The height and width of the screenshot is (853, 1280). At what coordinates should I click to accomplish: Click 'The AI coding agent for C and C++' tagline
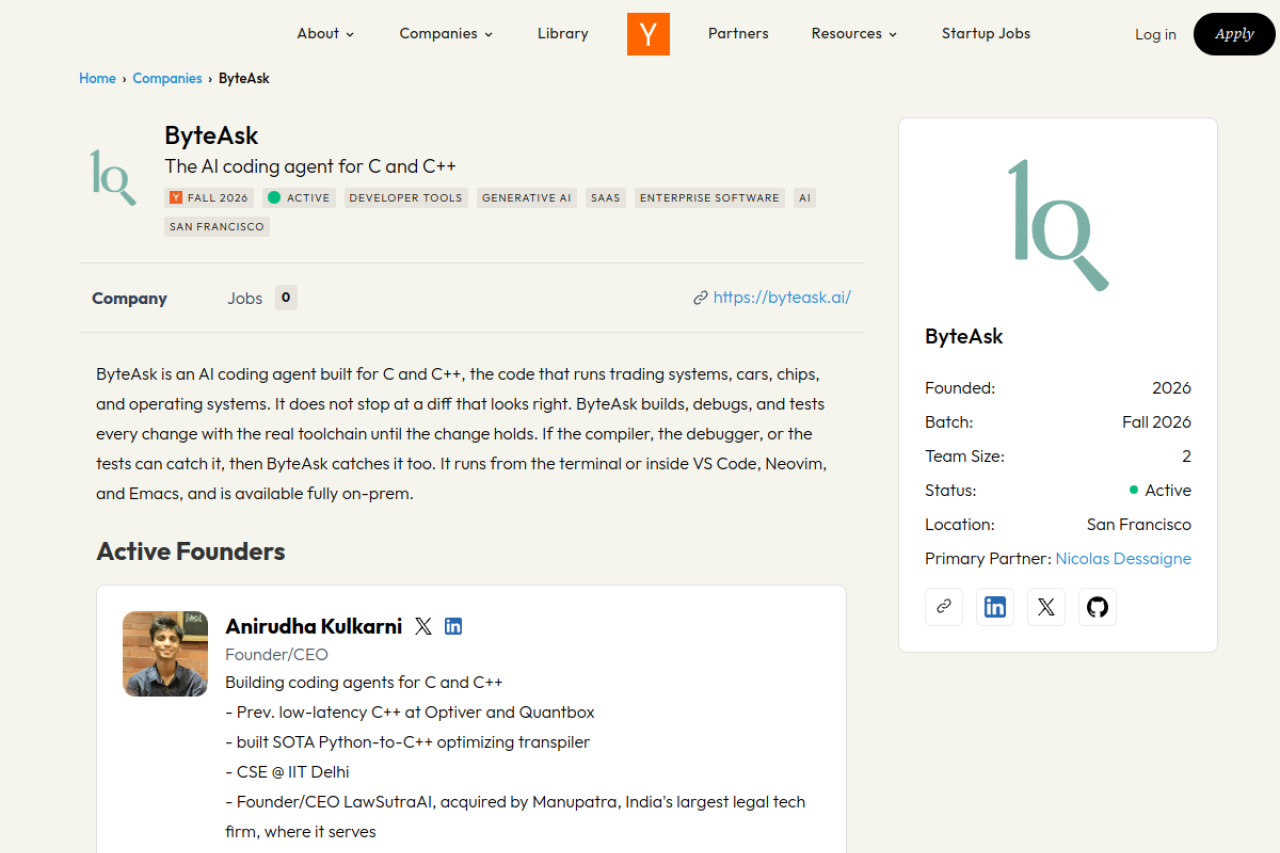[310, 166]
